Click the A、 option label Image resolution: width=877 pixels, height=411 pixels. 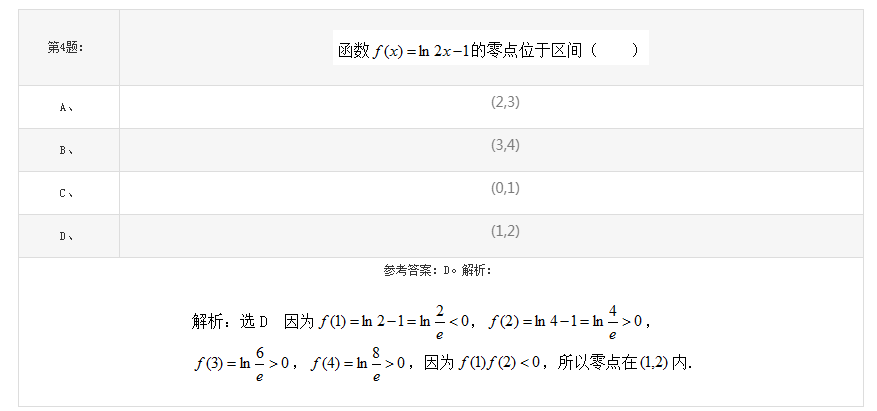[66, 107]
